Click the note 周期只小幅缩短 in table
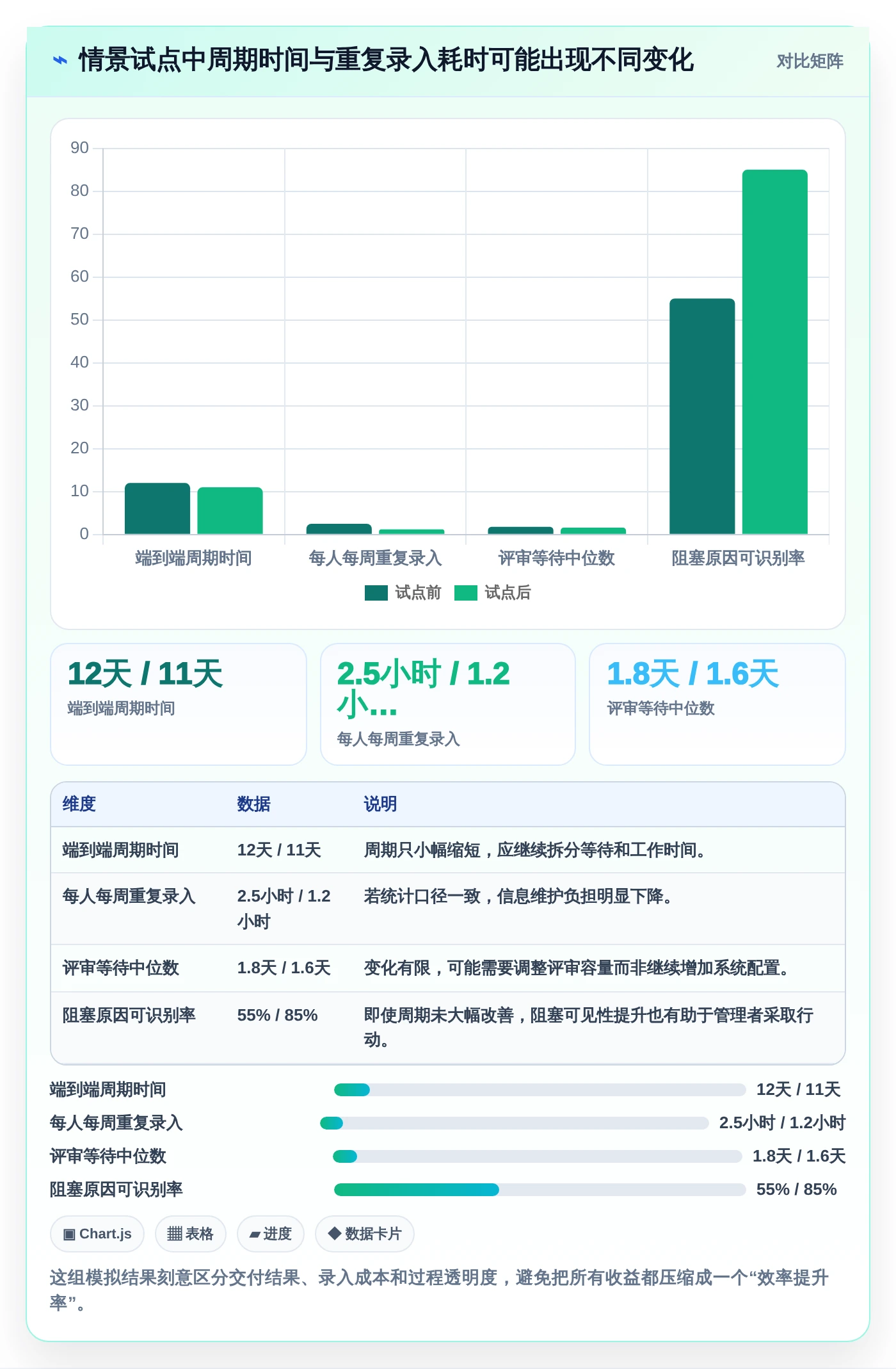The image size is (896, 1369). [534, 850]
